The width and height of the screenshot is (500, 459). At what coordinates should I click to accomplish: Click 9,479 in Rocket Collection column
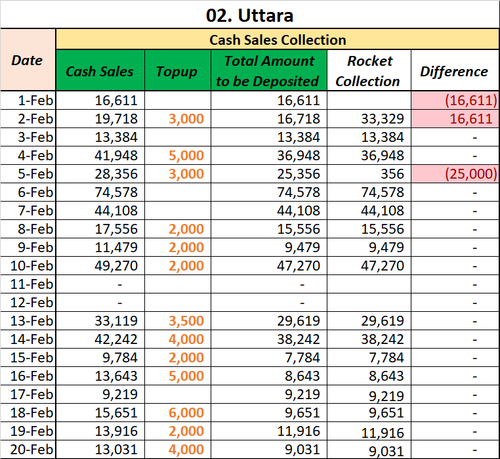coord(369,247)
